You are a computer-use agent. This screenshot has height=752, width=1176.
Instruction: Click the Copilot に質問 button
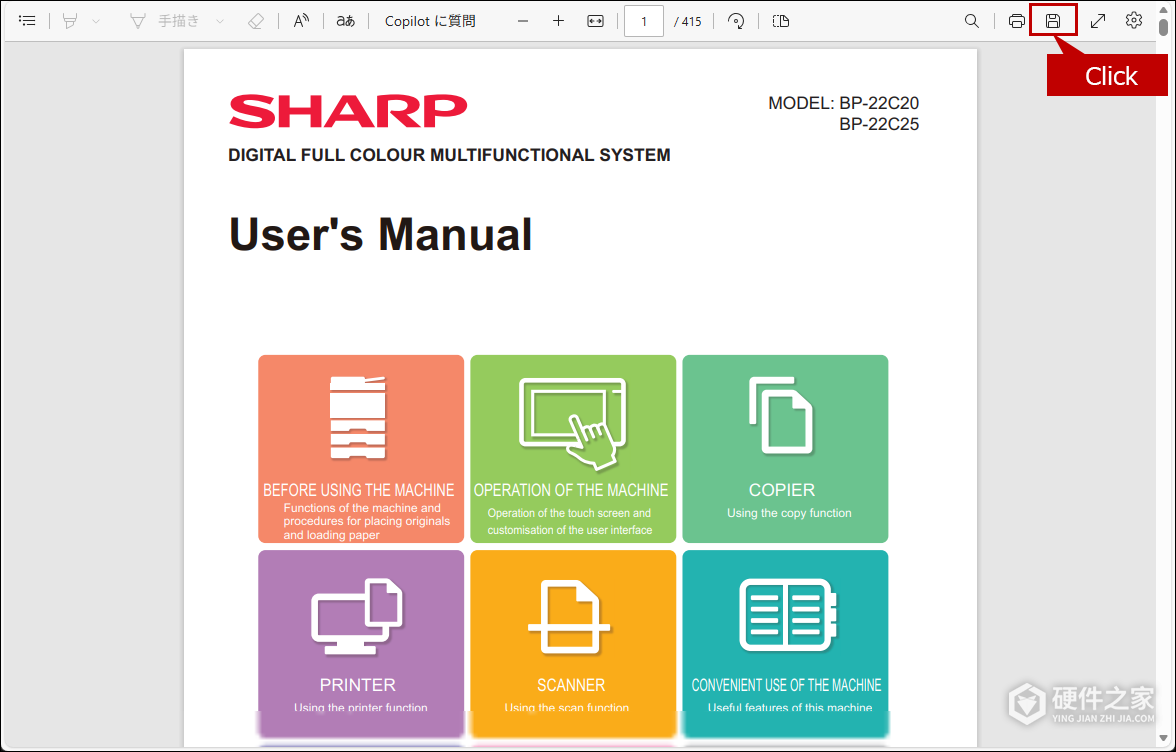[x=430, y=21]
